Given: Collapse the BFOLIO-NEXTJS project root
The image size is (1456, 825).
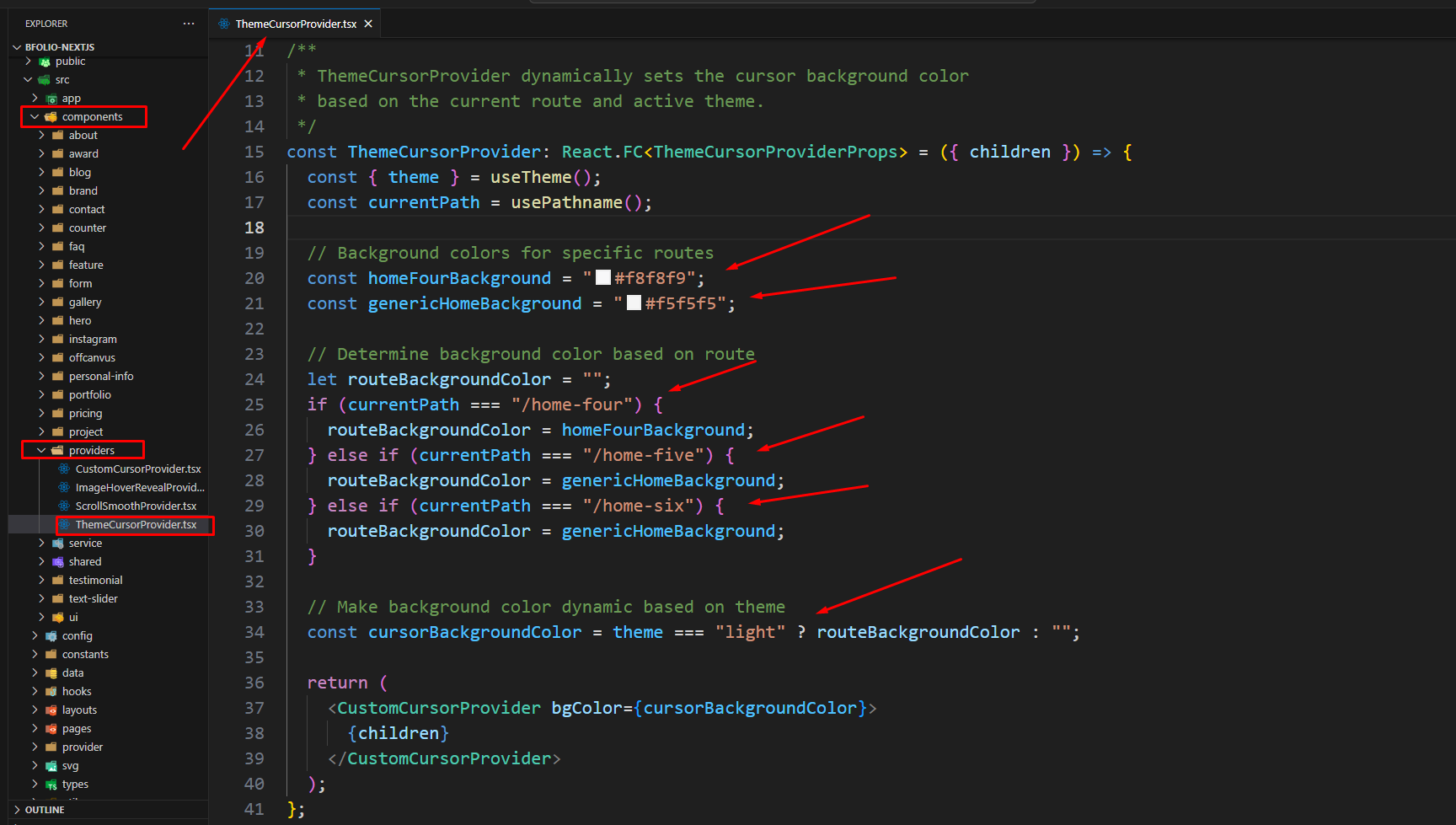Looking at the screenshot, I should click(17, 47).
